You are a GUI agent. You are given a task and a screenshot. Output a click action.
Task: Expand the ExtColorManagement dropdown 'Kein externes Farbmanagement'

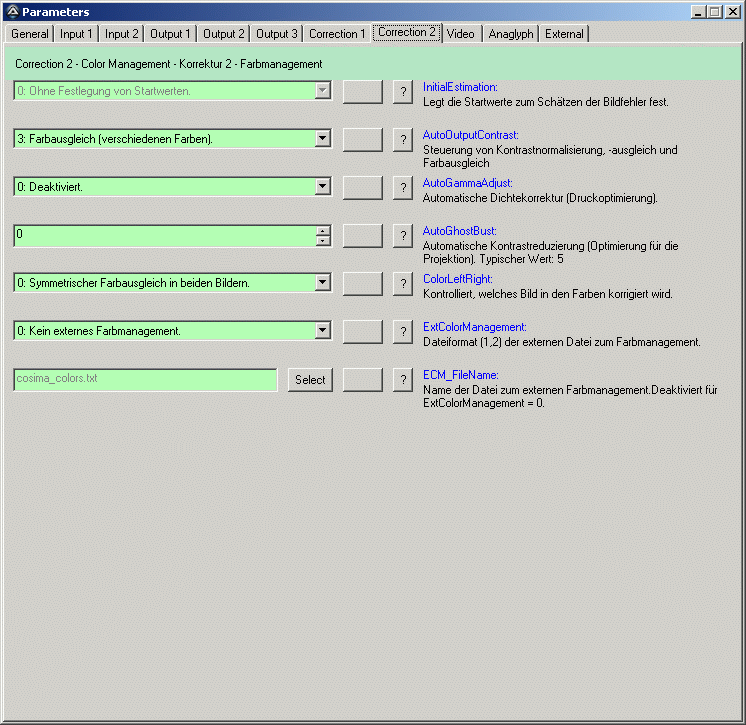pyautogui.click(x=322, y=330)
